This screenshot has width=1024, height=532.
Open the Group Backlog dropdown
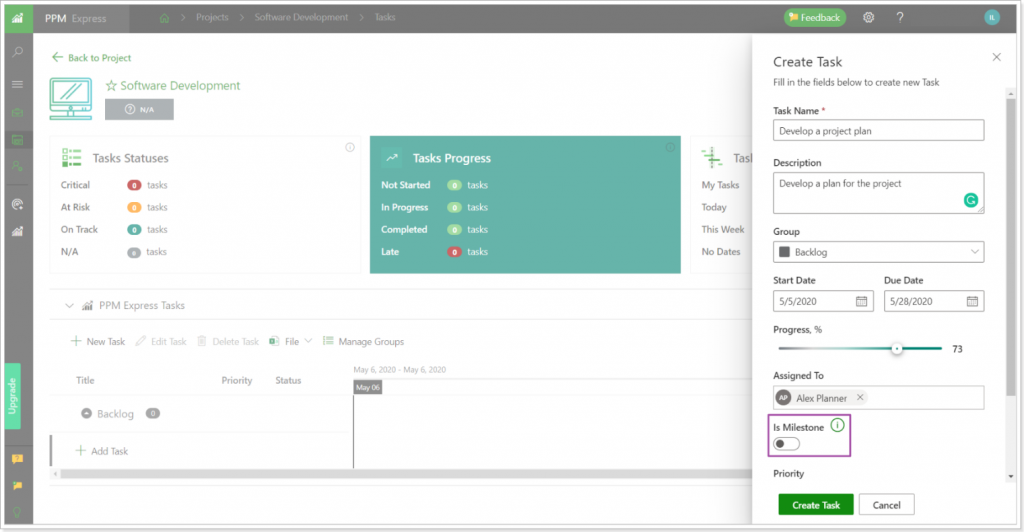878,252
